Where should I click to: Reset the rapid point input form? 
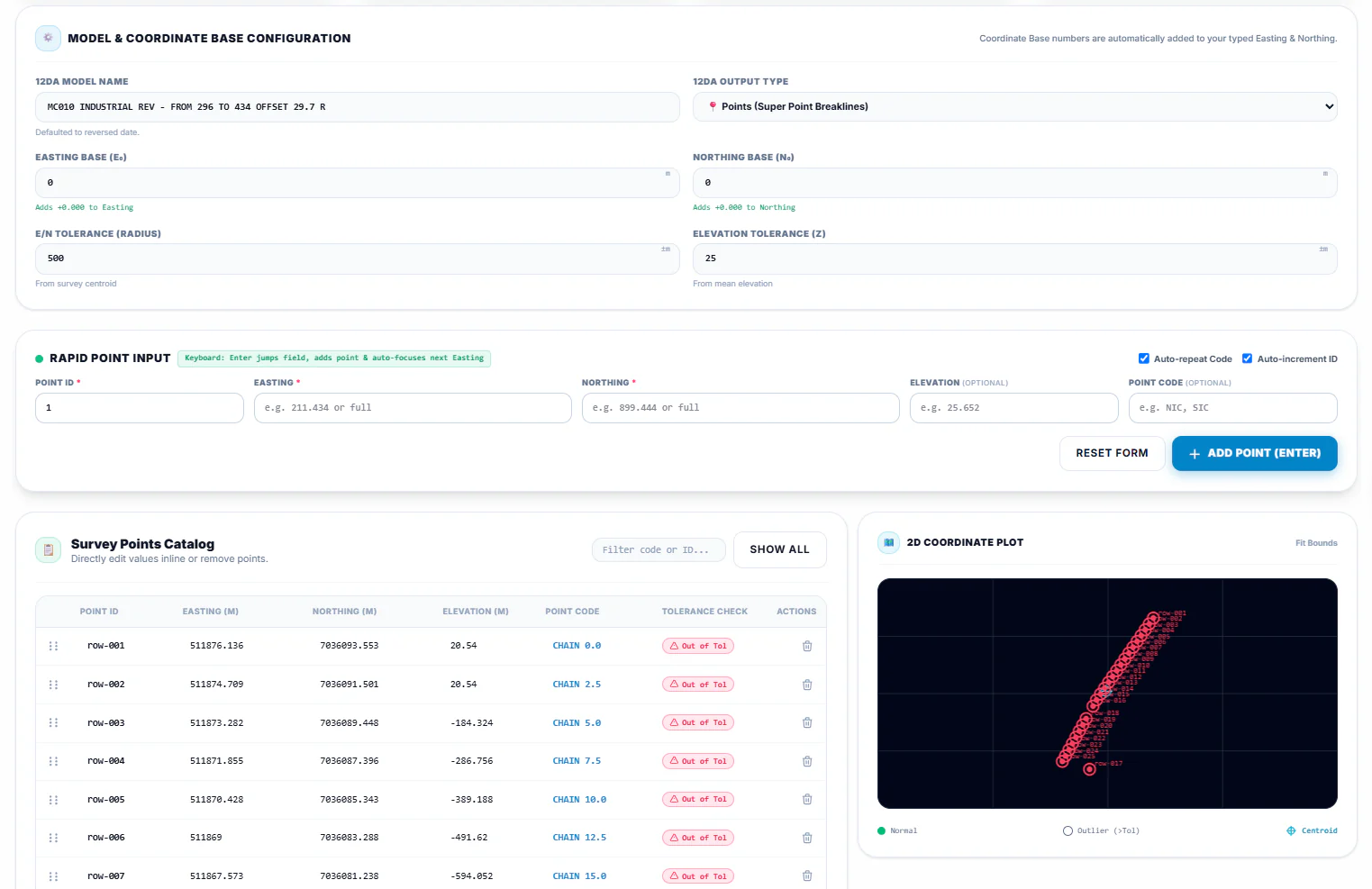1112,453
